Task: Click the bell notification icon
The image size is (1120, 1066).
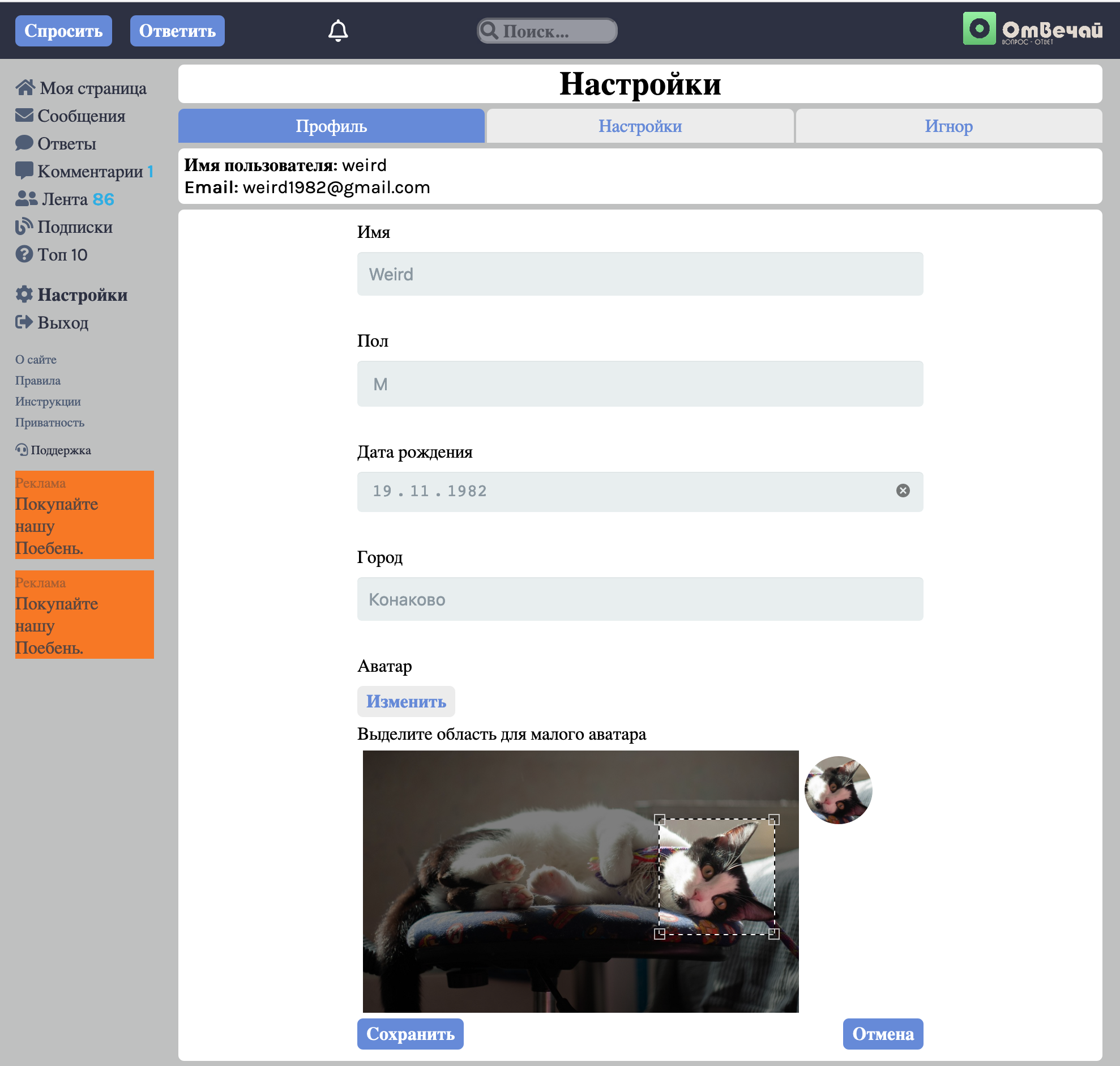Action: click(339, 31)
